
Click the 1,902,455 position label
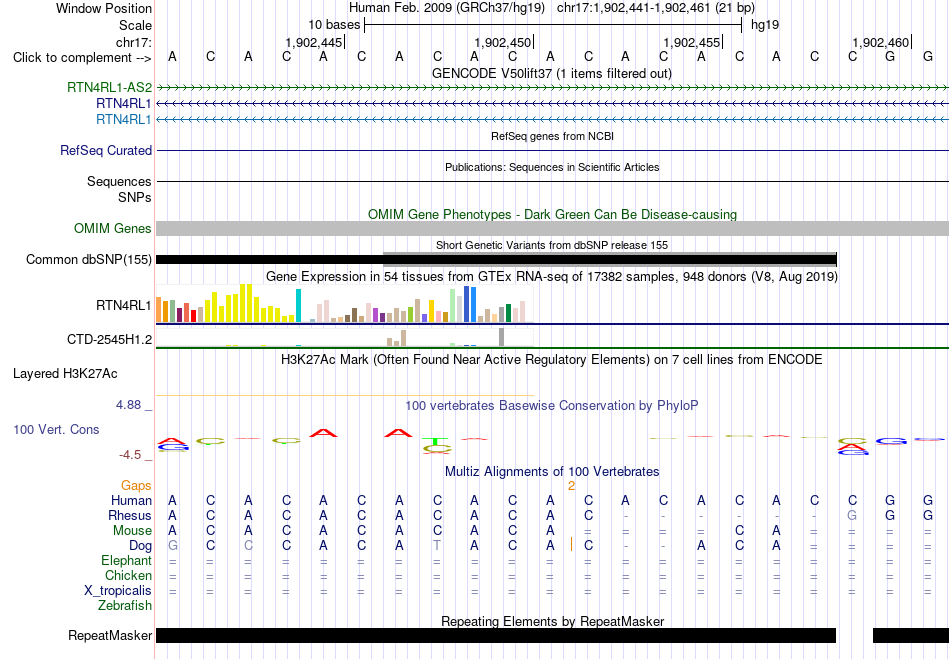pos(692,42)
